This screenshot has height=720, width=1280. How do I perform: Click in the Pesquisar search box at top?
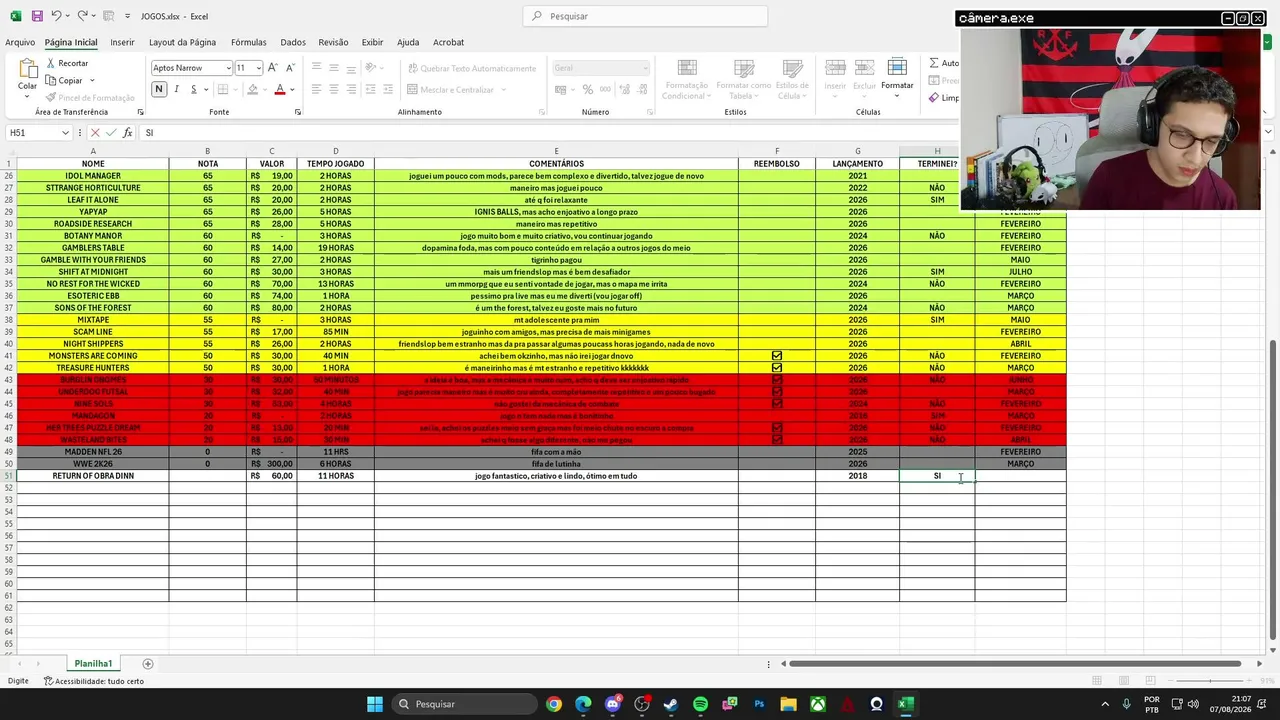[x=645, y=16]
